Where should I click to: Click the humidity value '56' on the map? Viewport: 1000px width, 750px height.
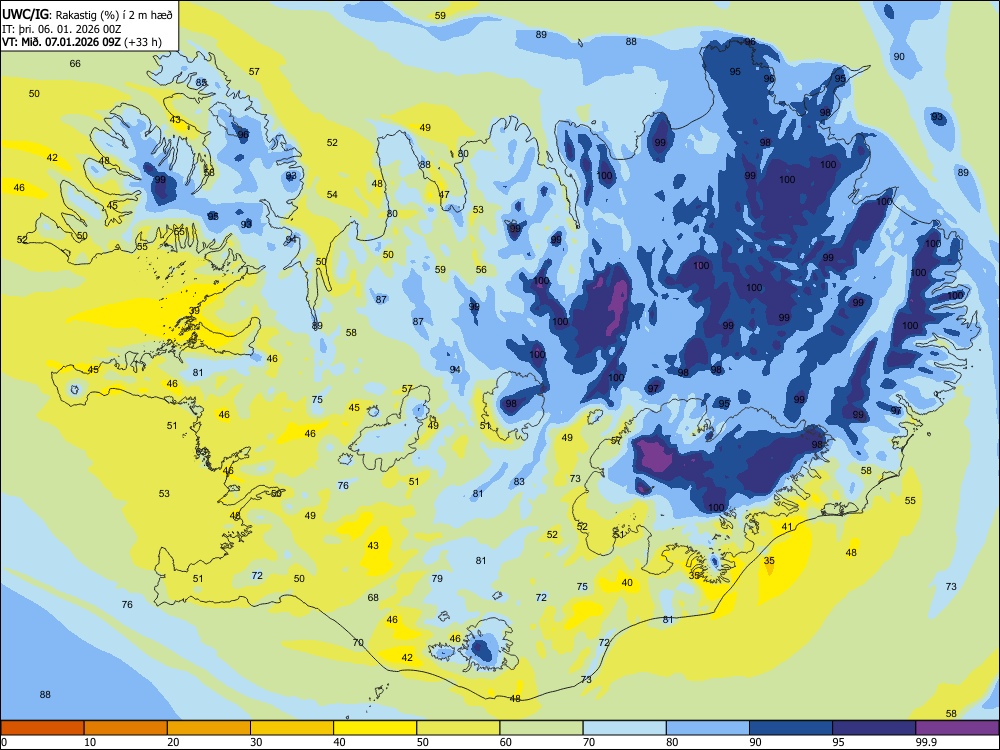(x=481, y=270)
